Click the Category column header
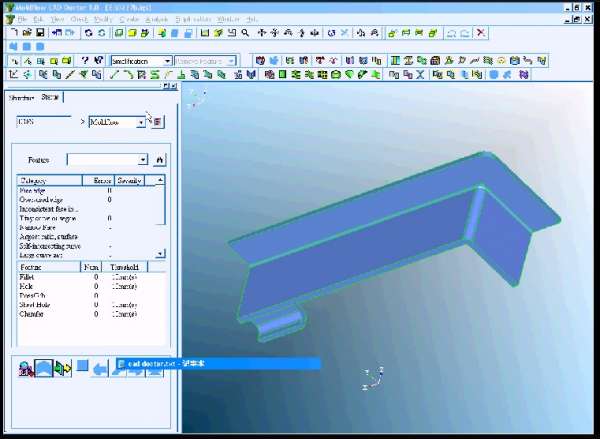Screen dimensions: 600x439 (50, 180)
